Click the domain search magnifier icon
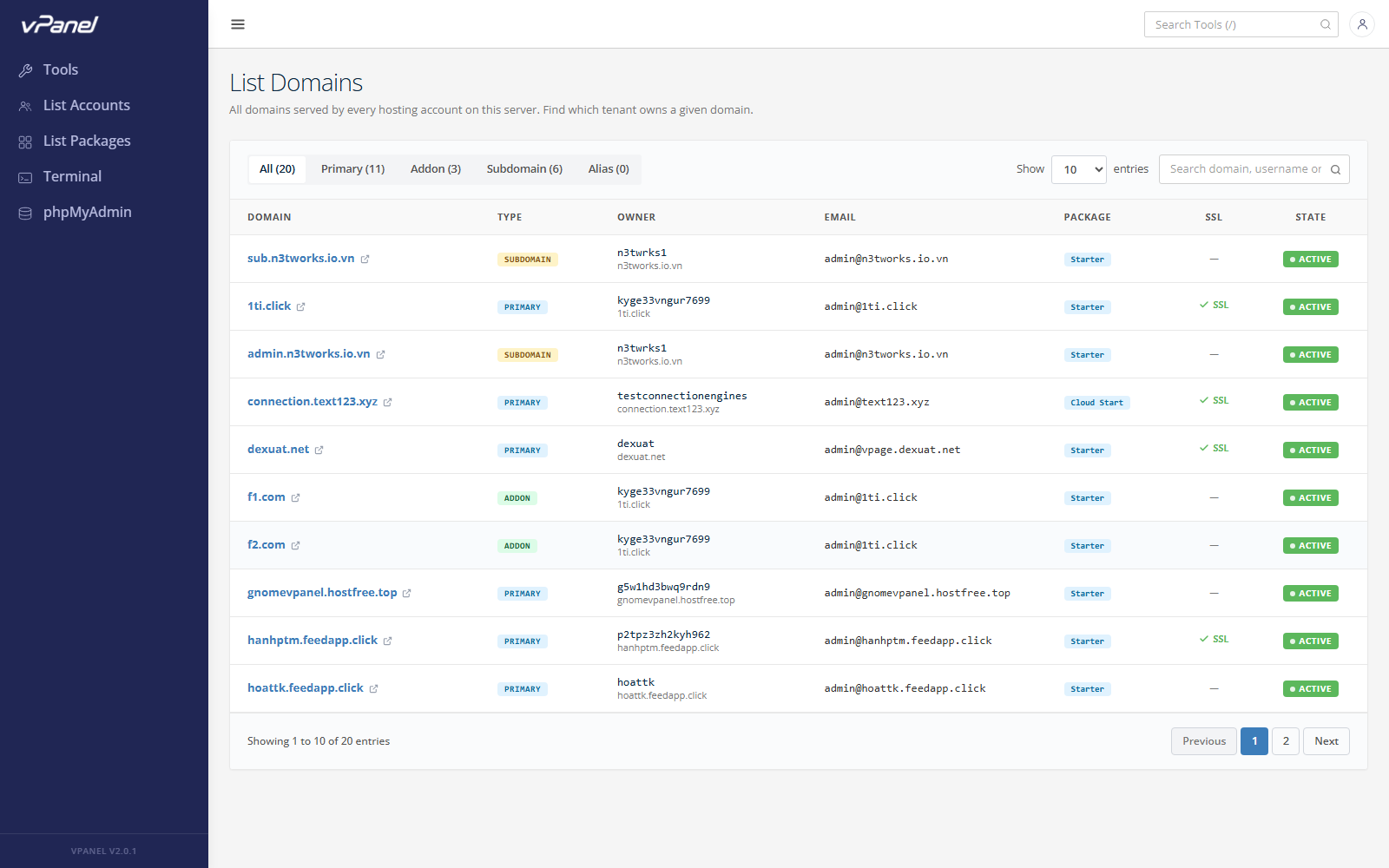 click(x=1335, y=169)
